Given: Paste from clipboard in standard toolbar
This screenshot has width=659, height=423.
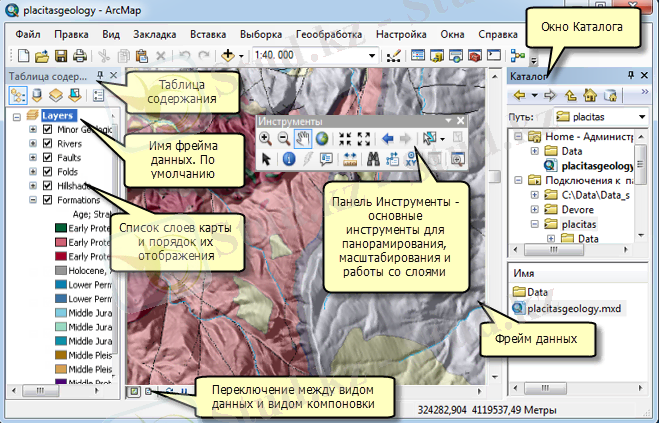Looking at the screenshot, I should (142, 56).
